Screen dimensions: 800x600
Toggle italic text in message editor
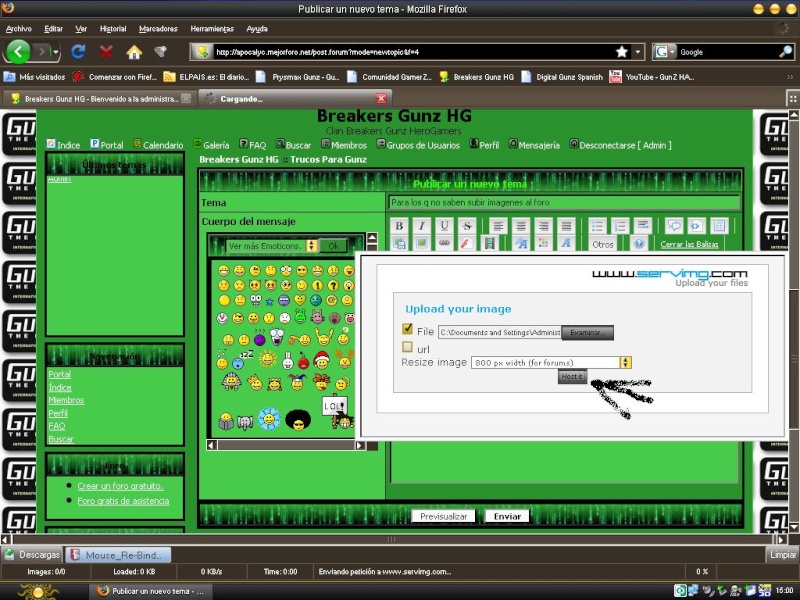pyautogui.click(x=422, y=226)
